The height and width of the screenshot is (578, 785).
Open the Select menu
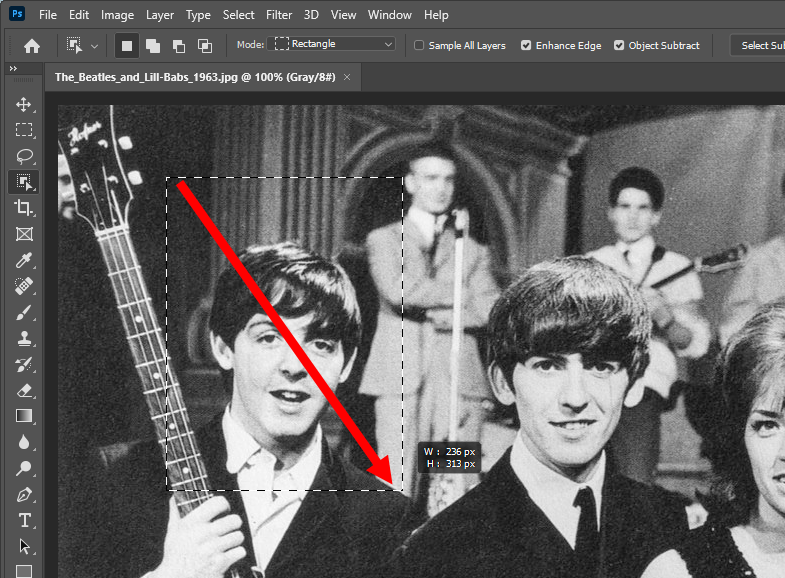[x=238, y=15]
